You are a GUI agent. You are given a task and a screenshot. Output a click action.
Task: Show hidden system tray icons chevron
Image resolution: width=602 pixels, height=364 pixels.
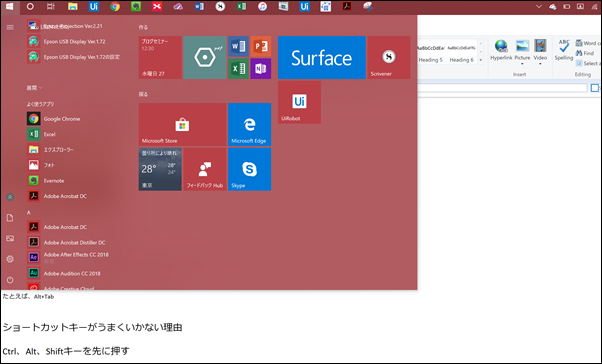point(539,7)
